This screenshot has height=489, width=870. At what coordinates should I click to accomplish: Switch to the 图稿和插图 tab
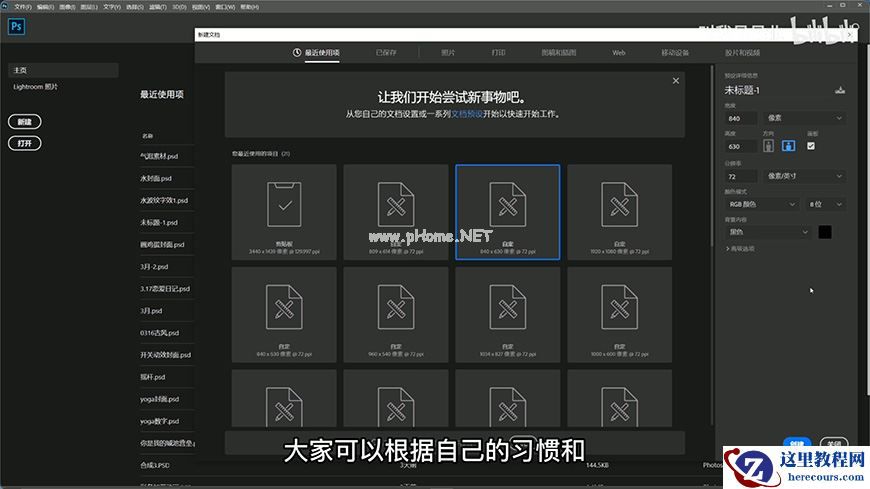(x=559, y=53)
